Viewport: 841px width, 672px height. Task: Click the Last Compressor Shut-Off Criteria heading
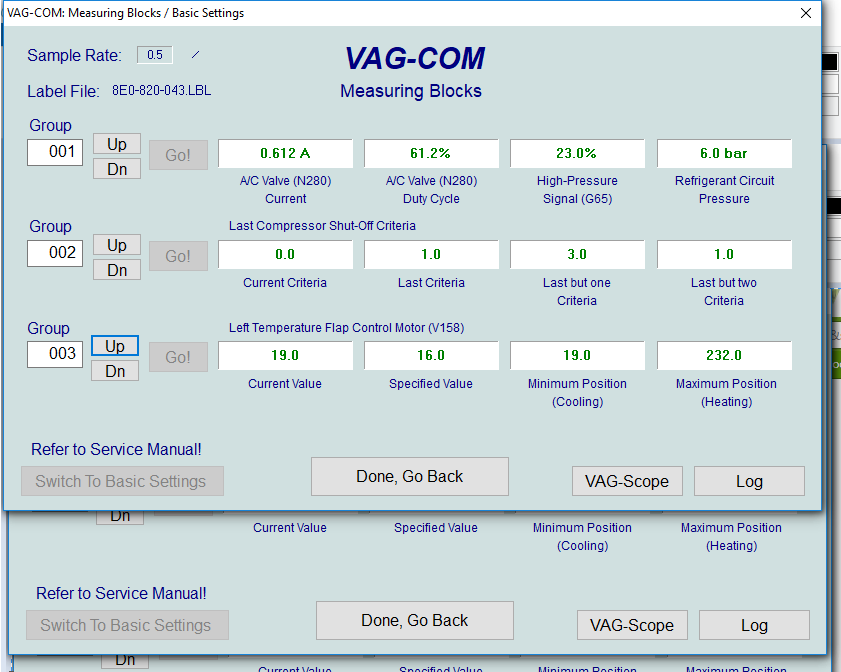coord(322,226)
